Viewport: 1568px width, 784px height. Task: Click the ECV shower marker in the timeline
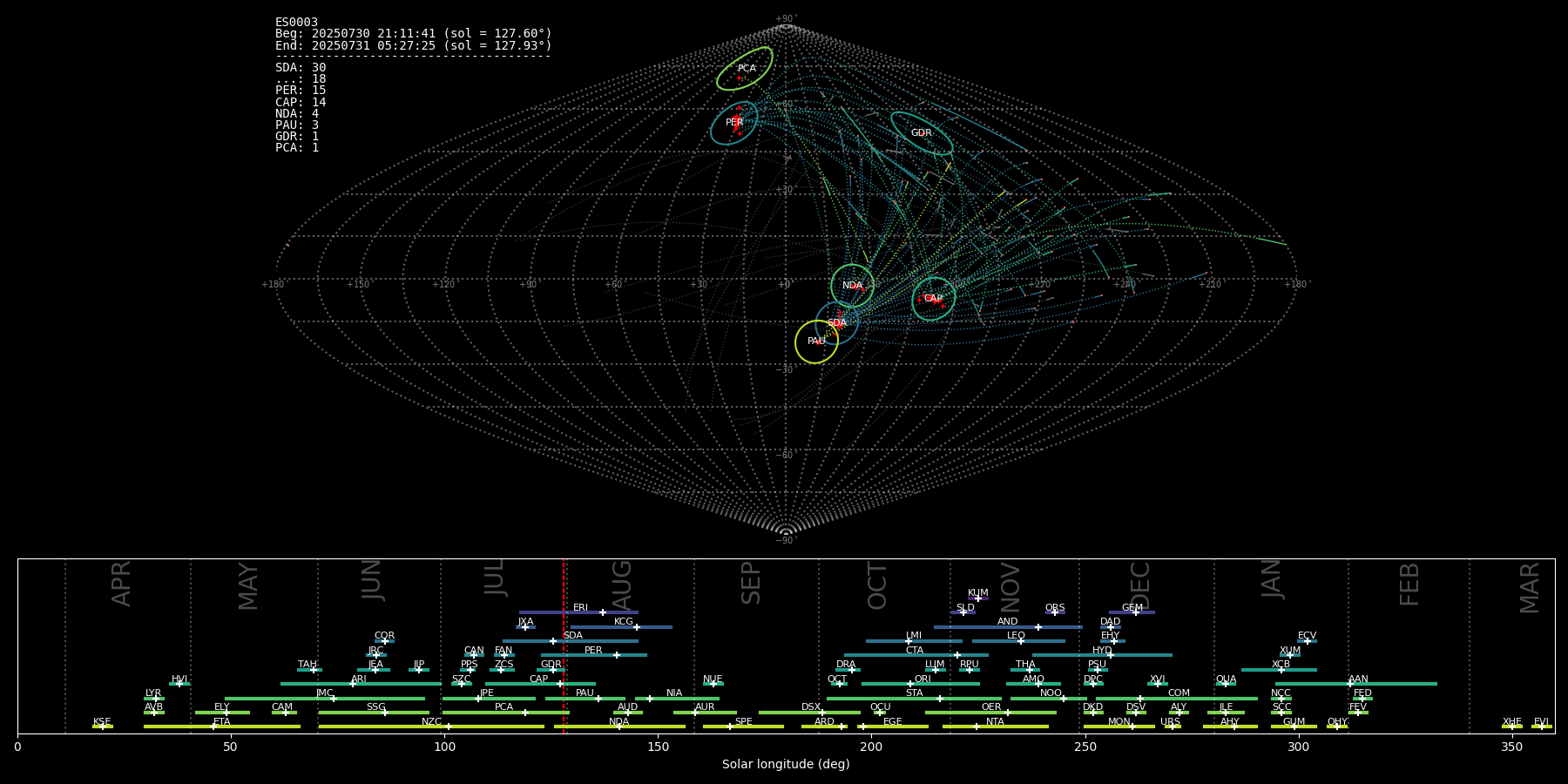pyautogui.click(x=1307, y=641)
